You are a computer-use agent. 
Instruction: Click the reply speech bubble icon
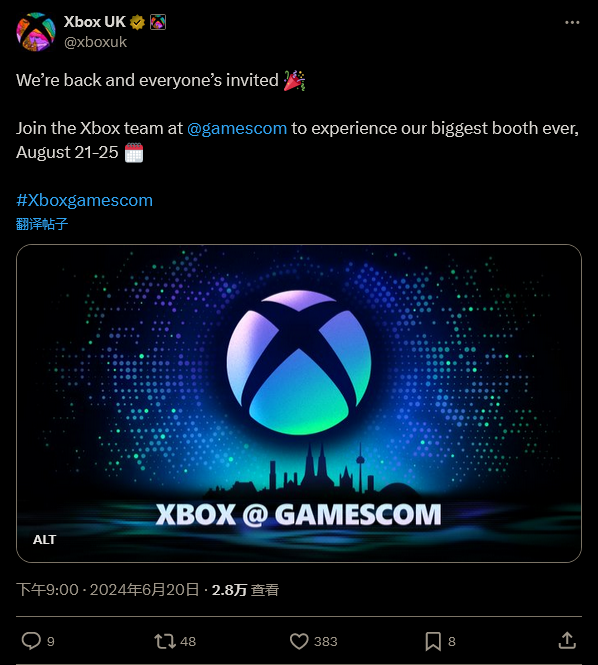pos(31,641)
